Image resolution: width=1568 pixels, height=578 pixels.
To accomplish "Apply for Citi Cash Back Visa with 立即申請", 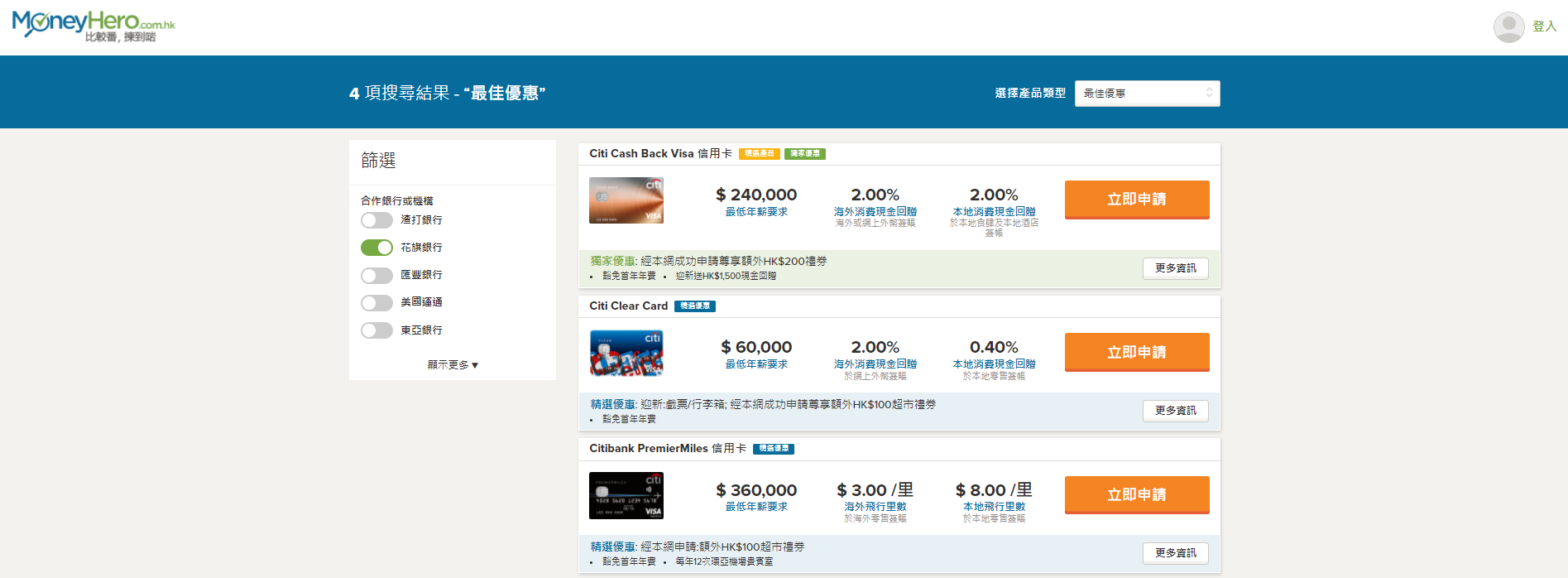I will click(x=1137, y=200).
